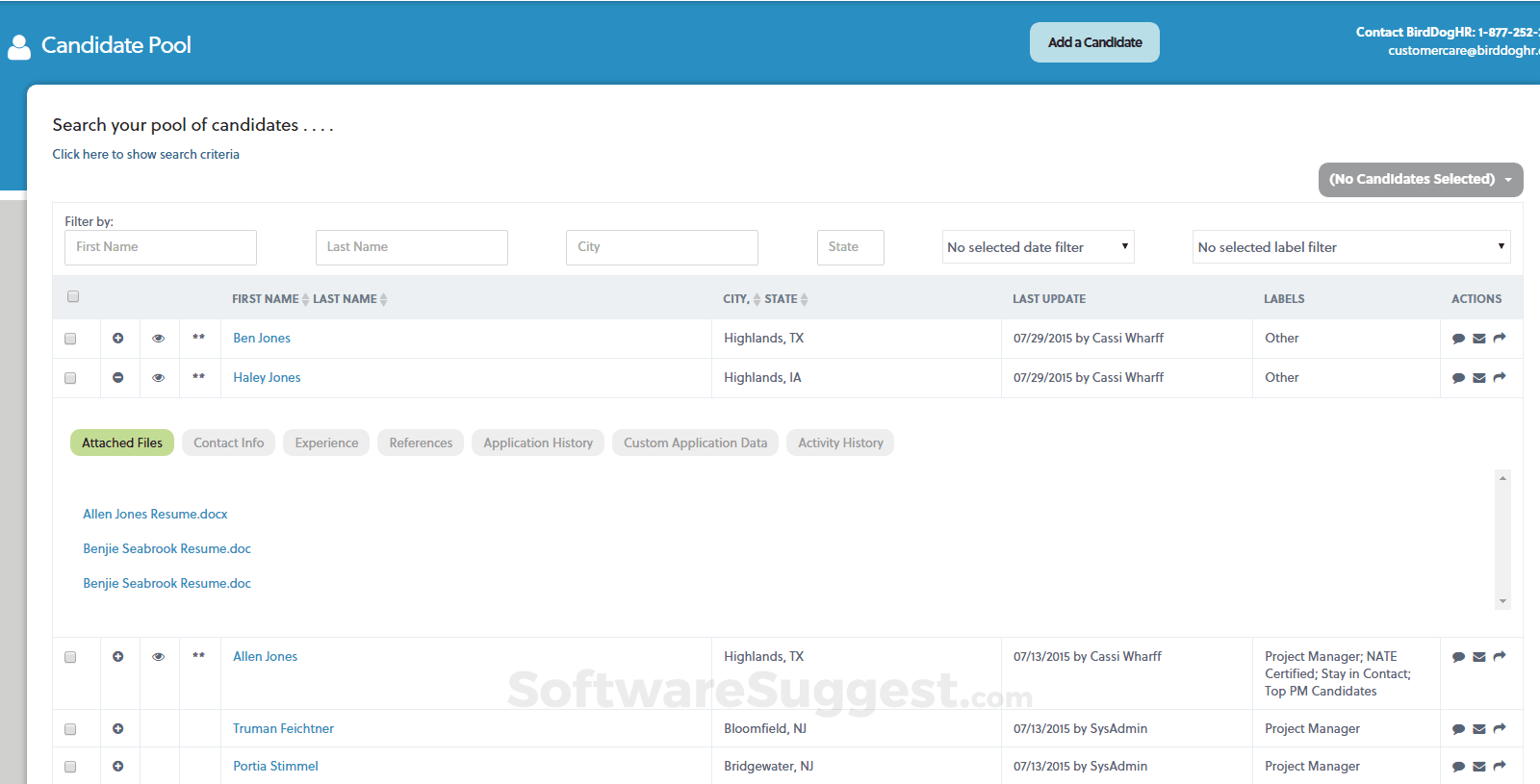
Task: Click the double-asterisk marker for Allen Jones
Action: click(199, 656)
